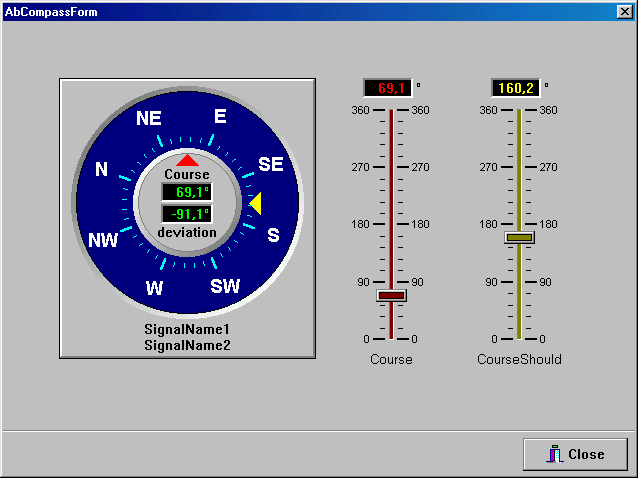Viewport: 638px width, 478px height.
Task: Click the olive CourseShould slider thumb
Action: (519, 238)
